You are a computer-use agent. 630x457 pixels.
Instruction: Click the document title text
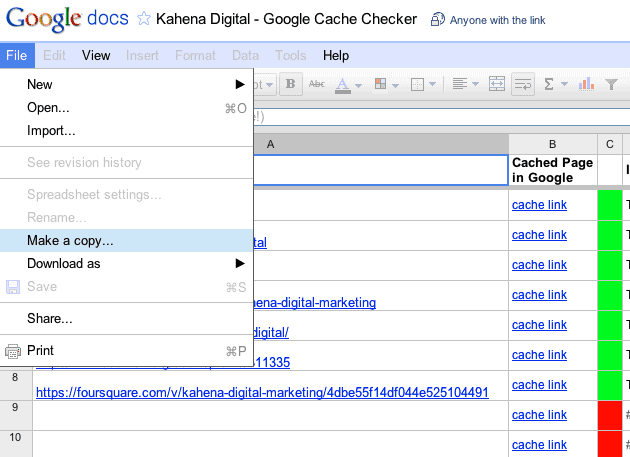(286, 19)
